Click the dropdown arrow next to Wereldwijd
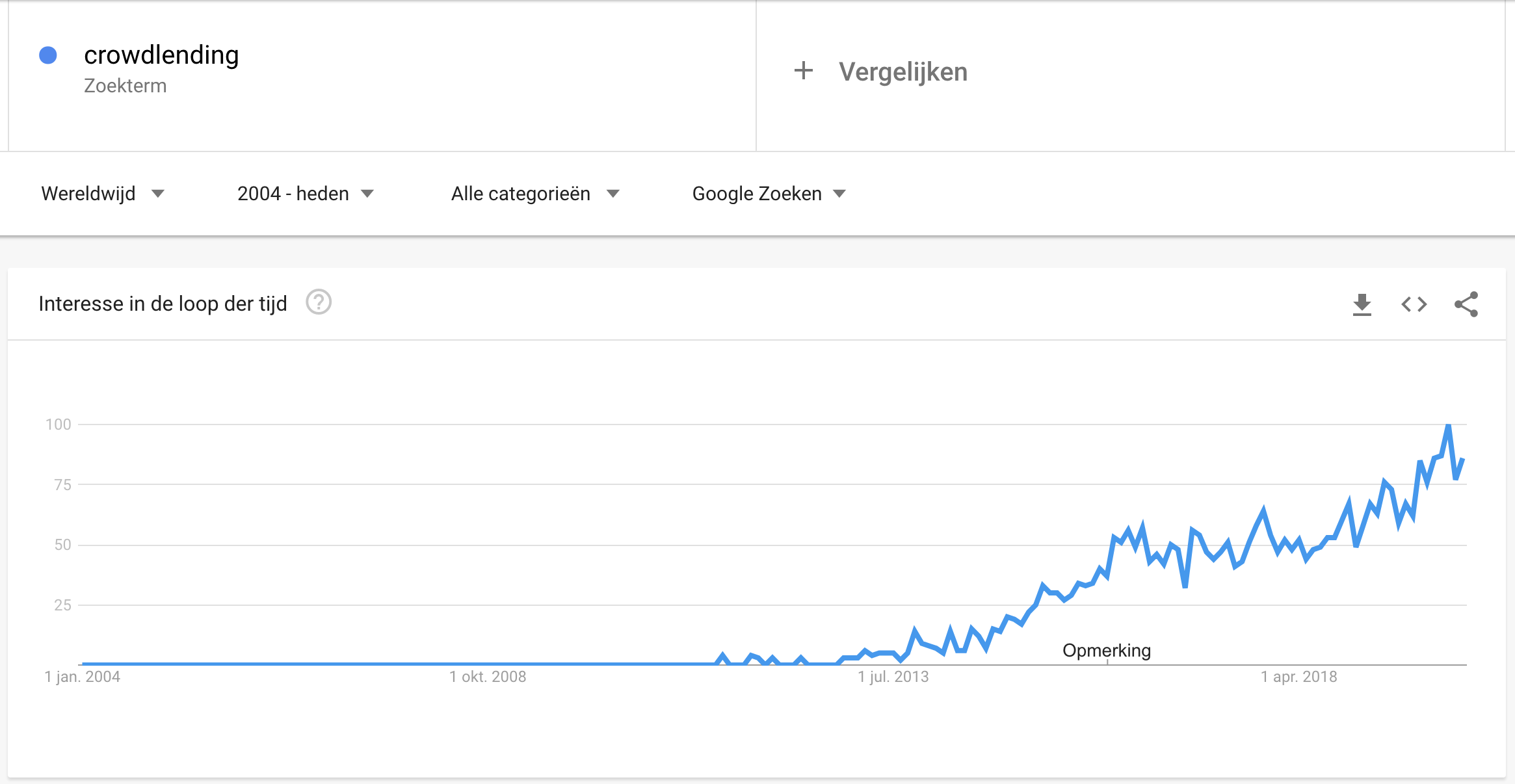Image resolution: width=1515 pixels, height=784 pixels. [x=158, y=194]
